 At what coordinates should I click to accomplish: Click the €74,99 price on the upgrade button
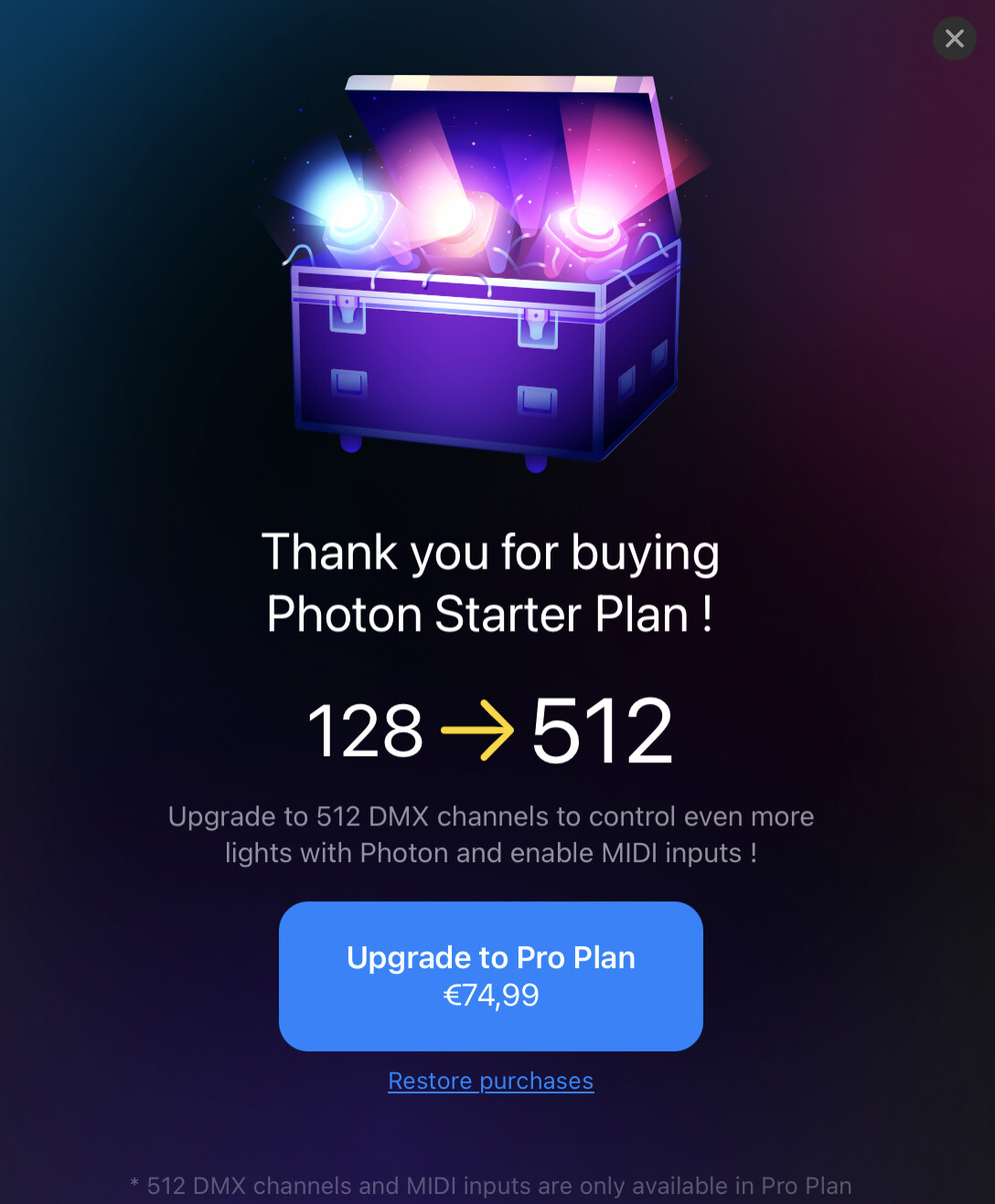pyautogui.click(x=491, y=995)
